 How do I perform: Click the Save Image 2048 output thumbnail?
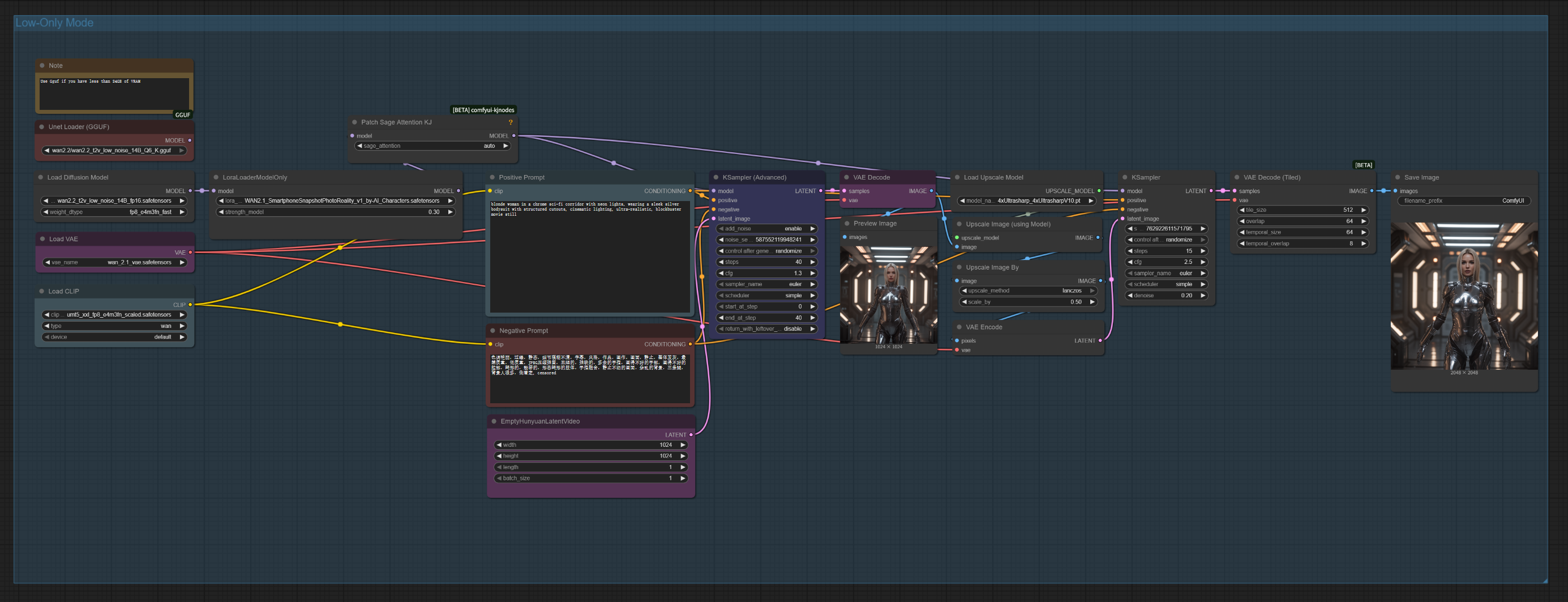1464,296
